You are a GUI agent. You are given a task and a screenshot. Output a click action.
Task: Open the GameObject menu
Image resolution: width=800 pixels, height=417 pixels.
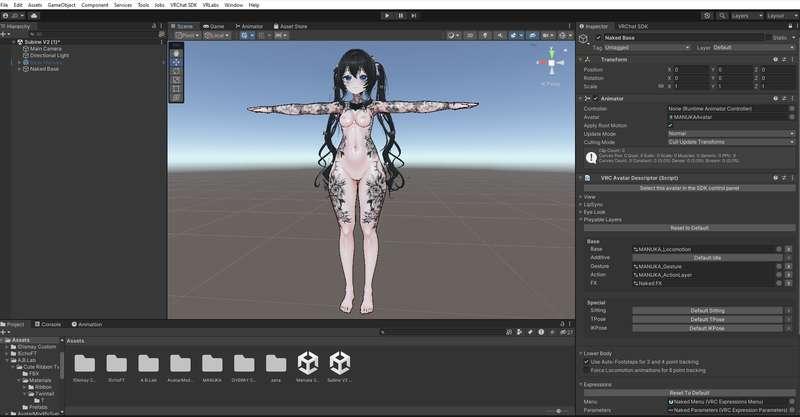(61, 5)
